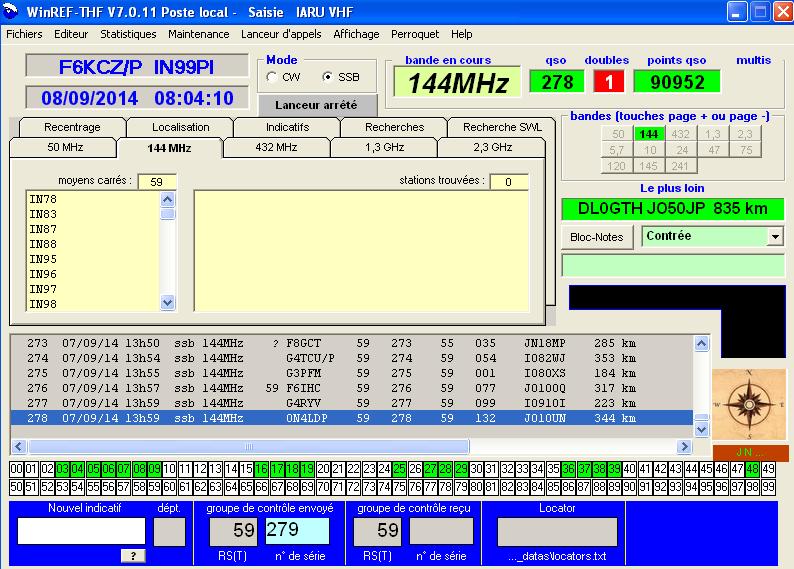
Task: Open the Lanceur d'appels menu
Action: (x=281, y=34)
